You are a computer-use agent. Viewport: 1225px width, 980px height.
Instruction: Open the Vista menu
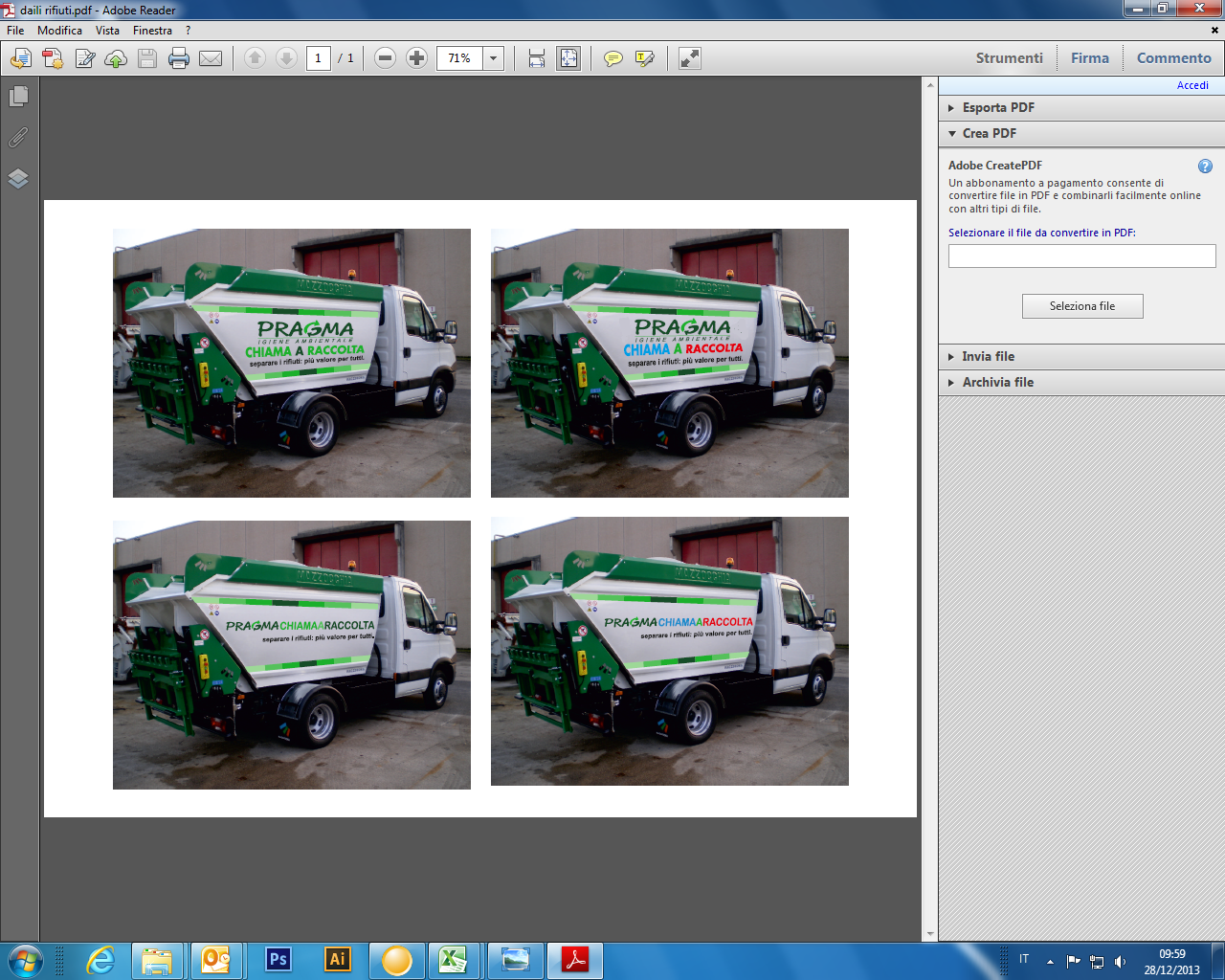coord(107,31)
